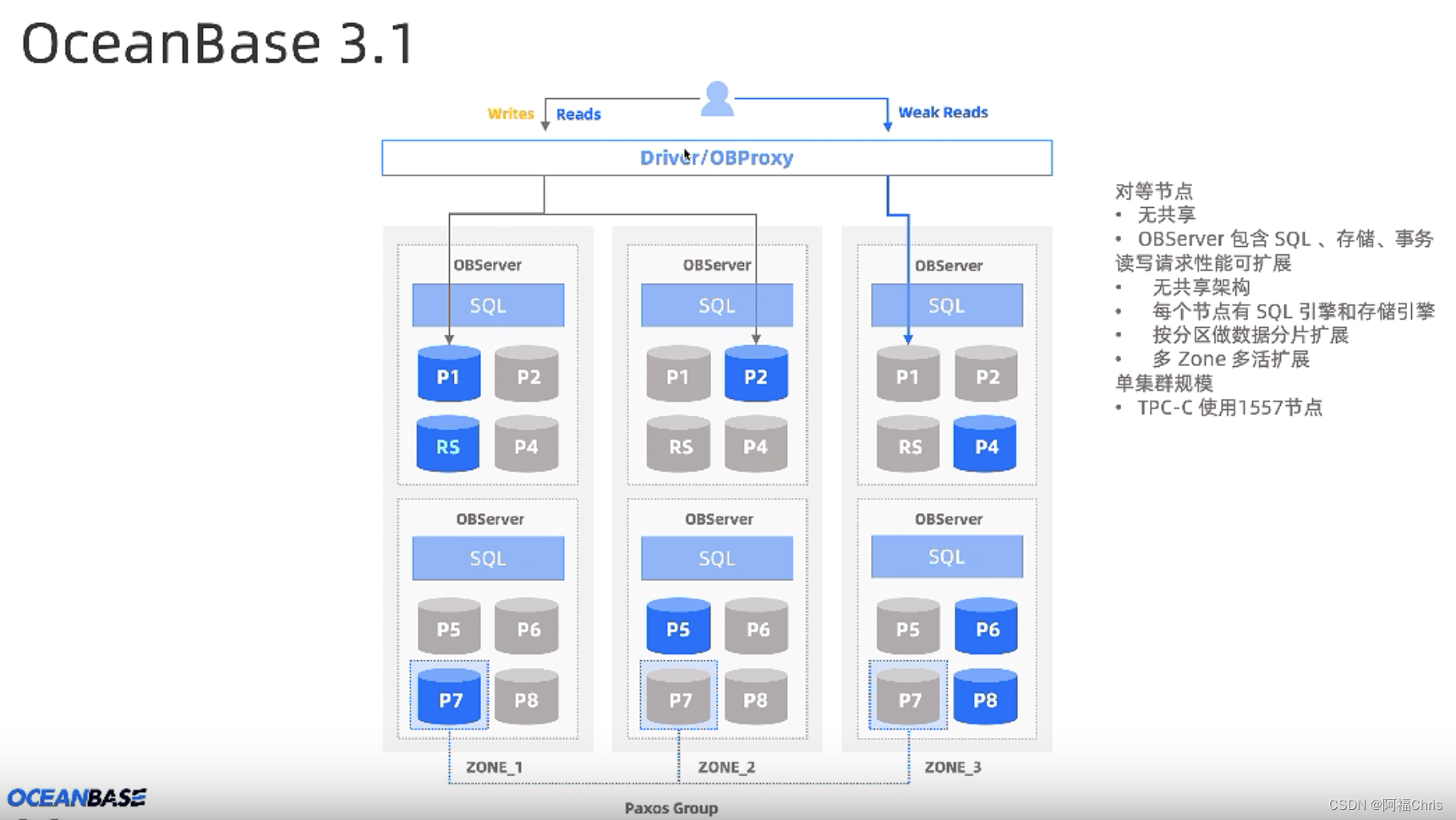Click the gray P4 cylinder in ZONE_2
This screenshot has height=820, width=1456.
[756, 443]
